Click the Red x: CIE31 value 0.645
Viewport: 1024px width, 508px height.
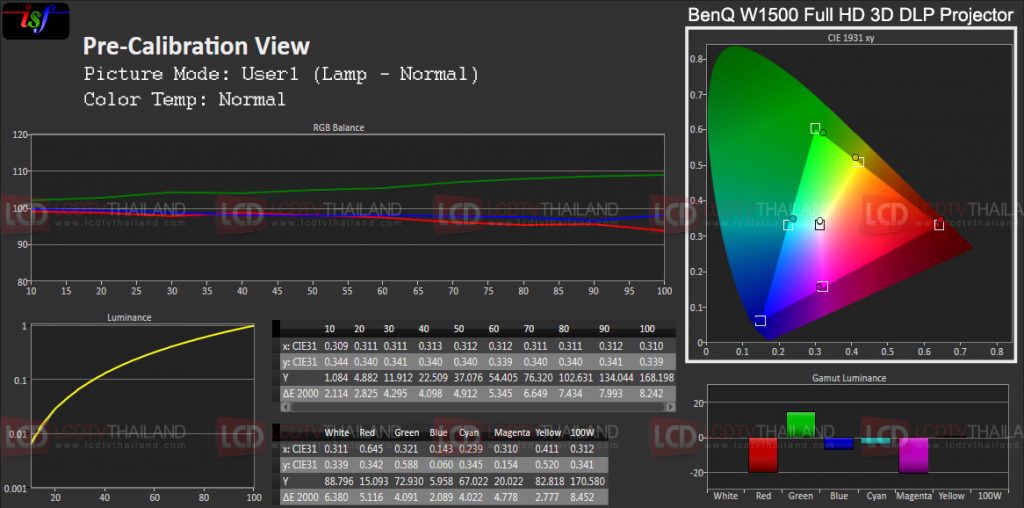[x=371, y=449]
